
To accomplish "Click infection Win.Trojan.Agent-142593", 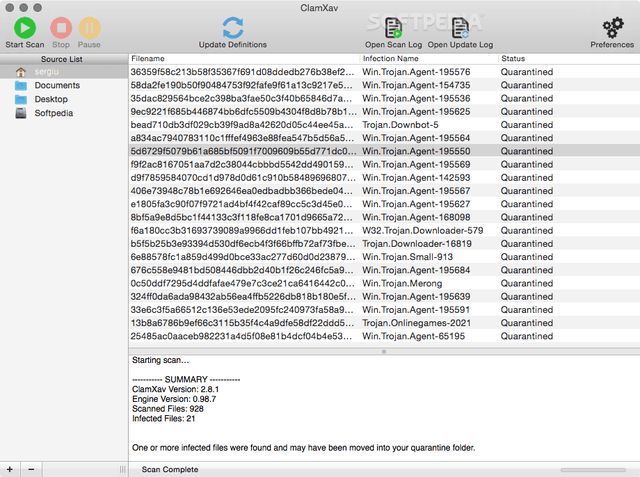I will (416, 177).
